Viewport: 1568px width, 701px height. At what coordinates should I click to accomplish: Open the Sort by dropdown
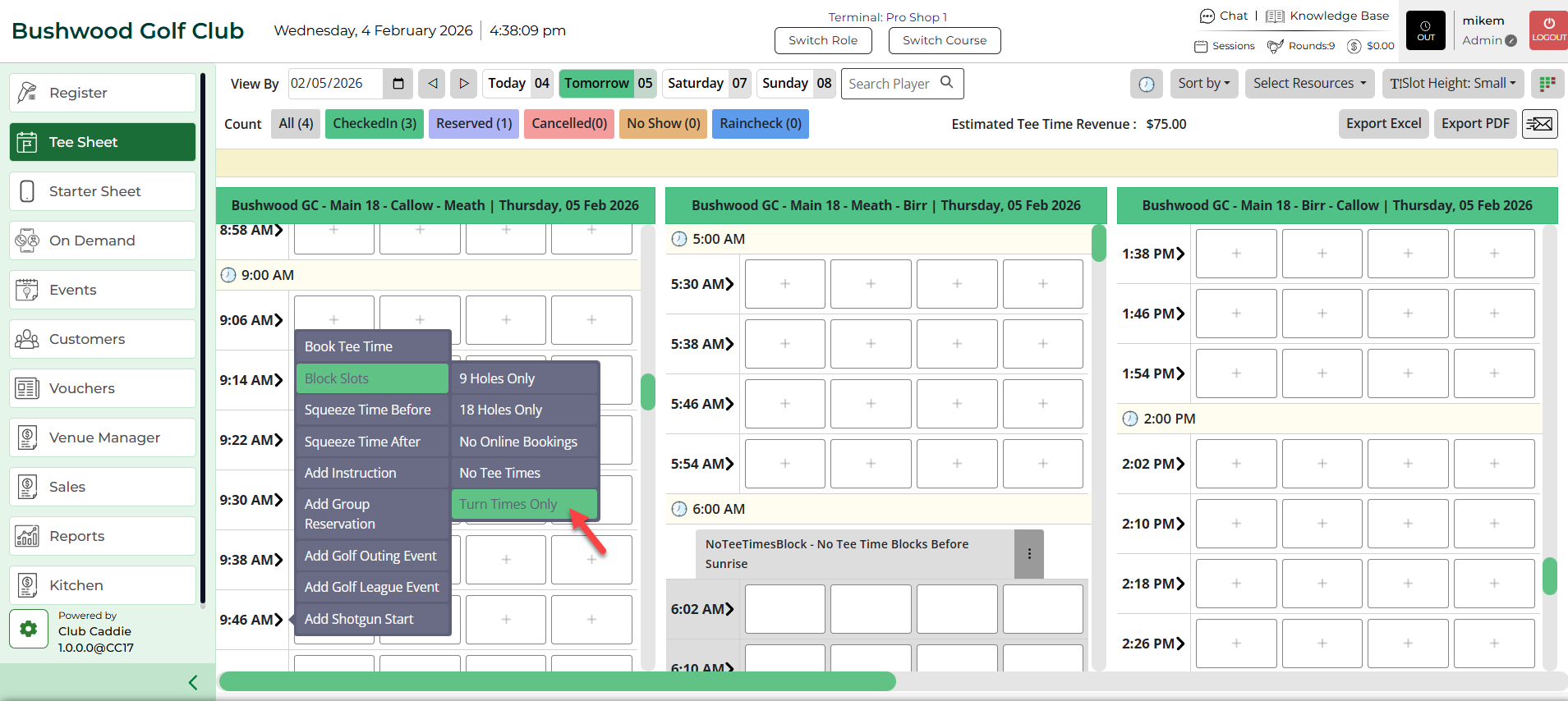1203,84
